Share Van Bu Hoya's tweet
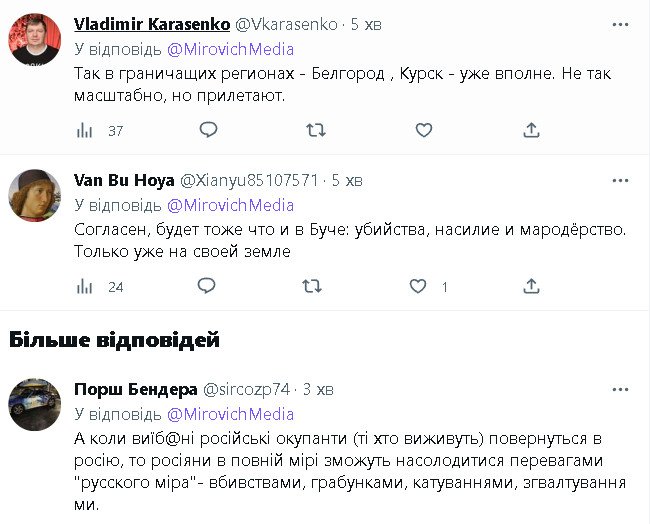 click(x=531, y=286)
